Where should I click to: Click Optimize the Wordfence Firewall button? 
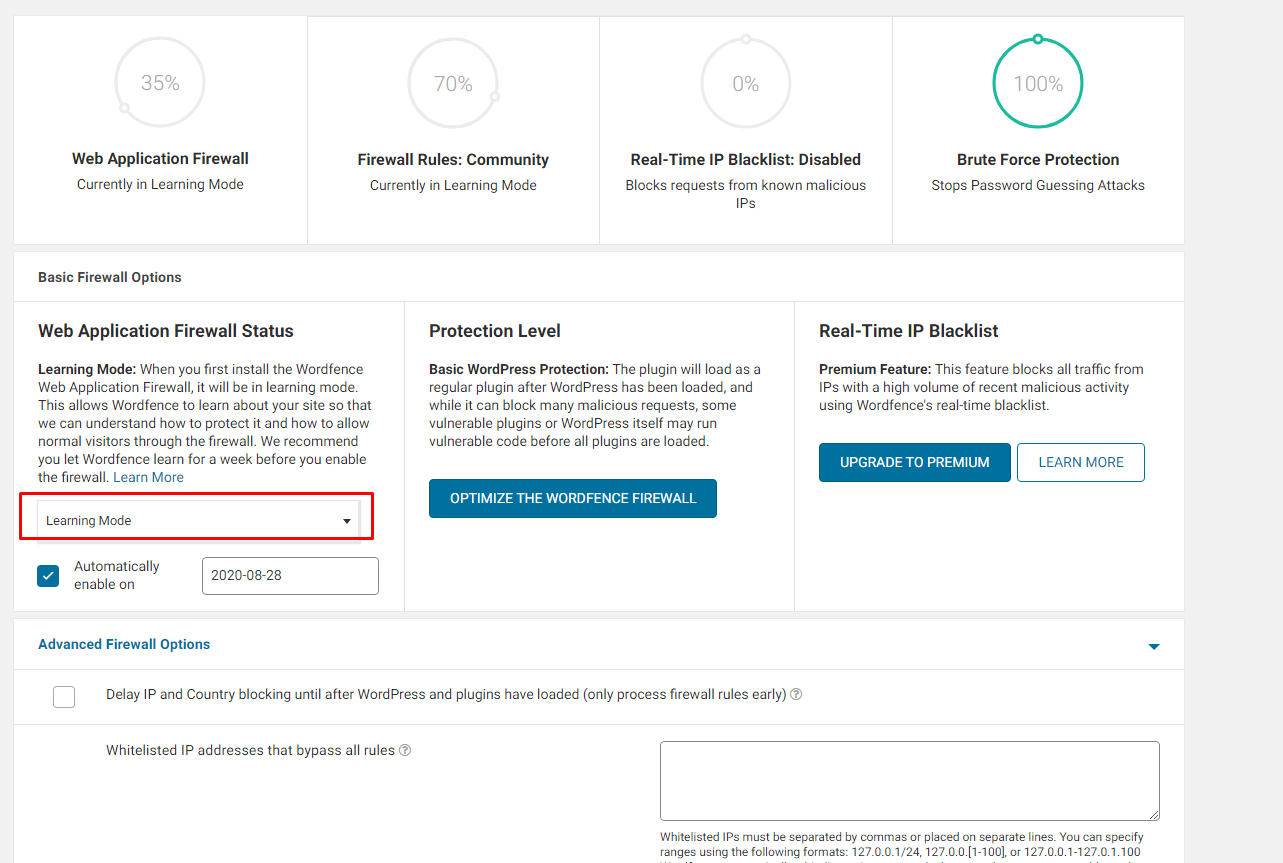click(x=573, y=498)
